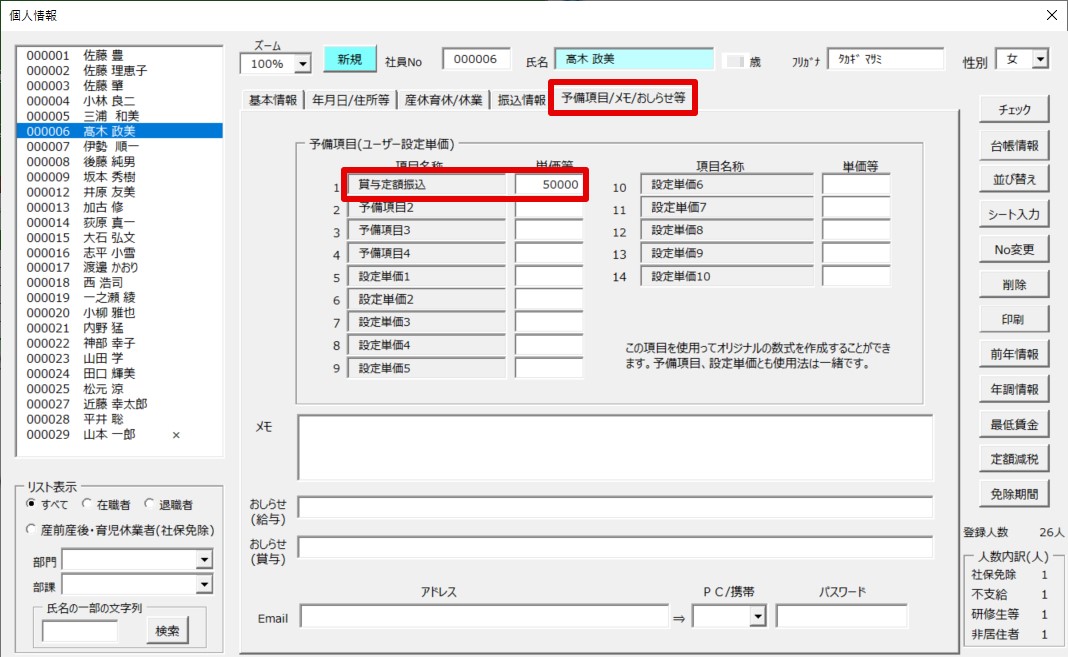The image size is (1068, 657).
Task: Select the 在職者 radio button
Action: coord(88,505)
